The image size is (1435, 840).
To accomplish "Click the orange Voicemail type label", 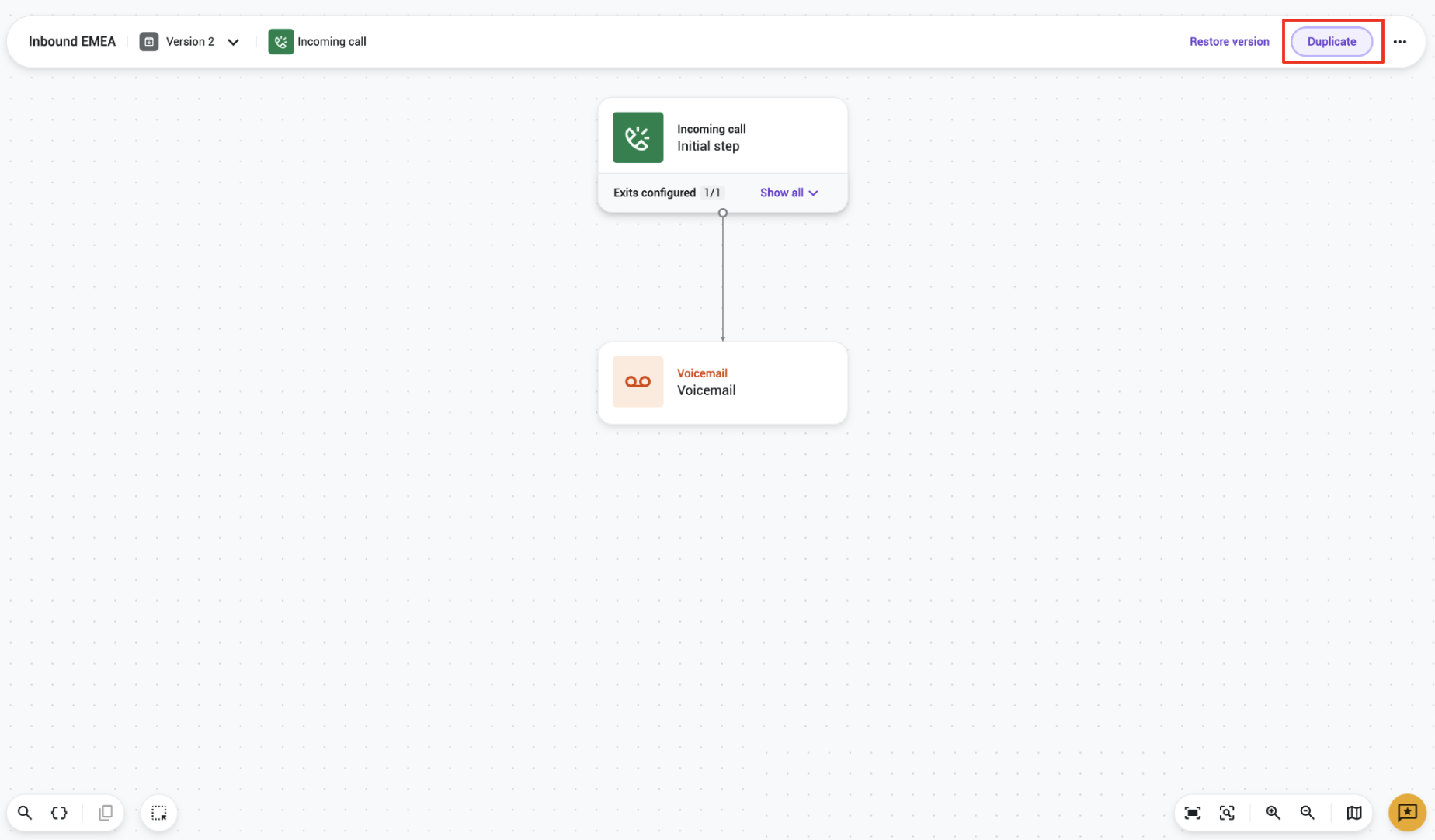I will click(702, 373).
